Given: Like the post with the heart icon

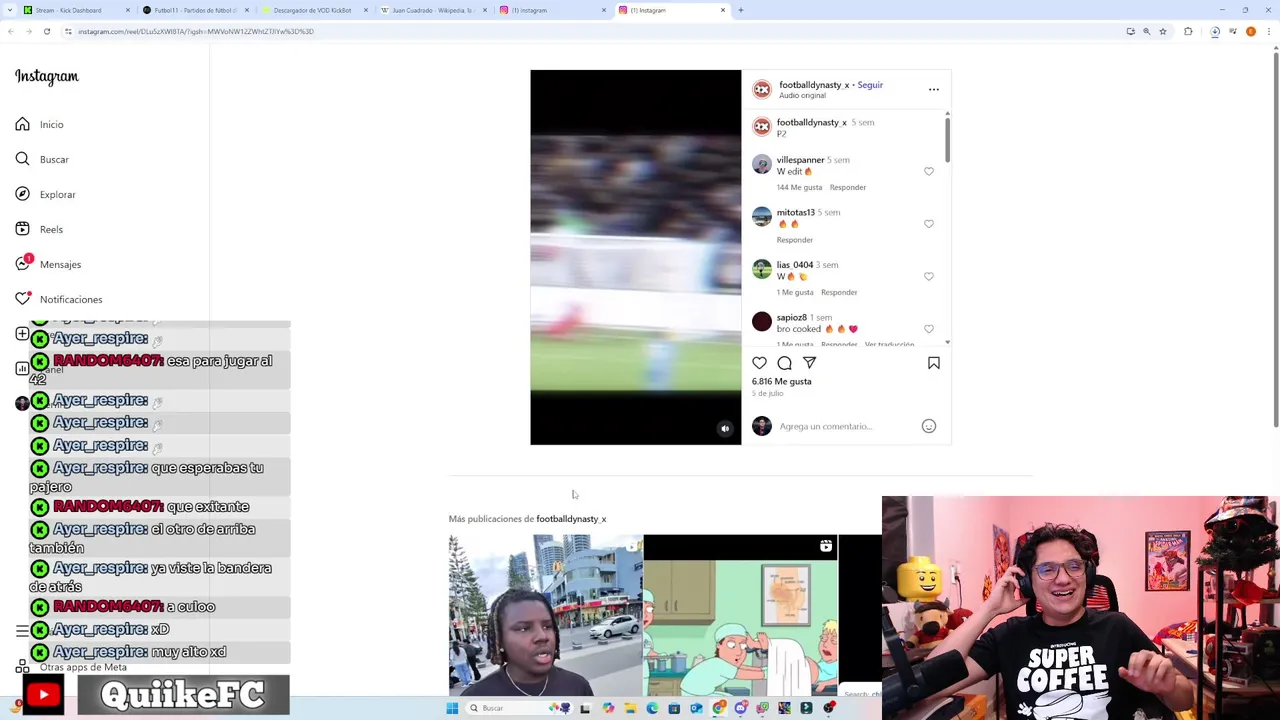Looking at the screenshot, I should click(x=759, y=363).
